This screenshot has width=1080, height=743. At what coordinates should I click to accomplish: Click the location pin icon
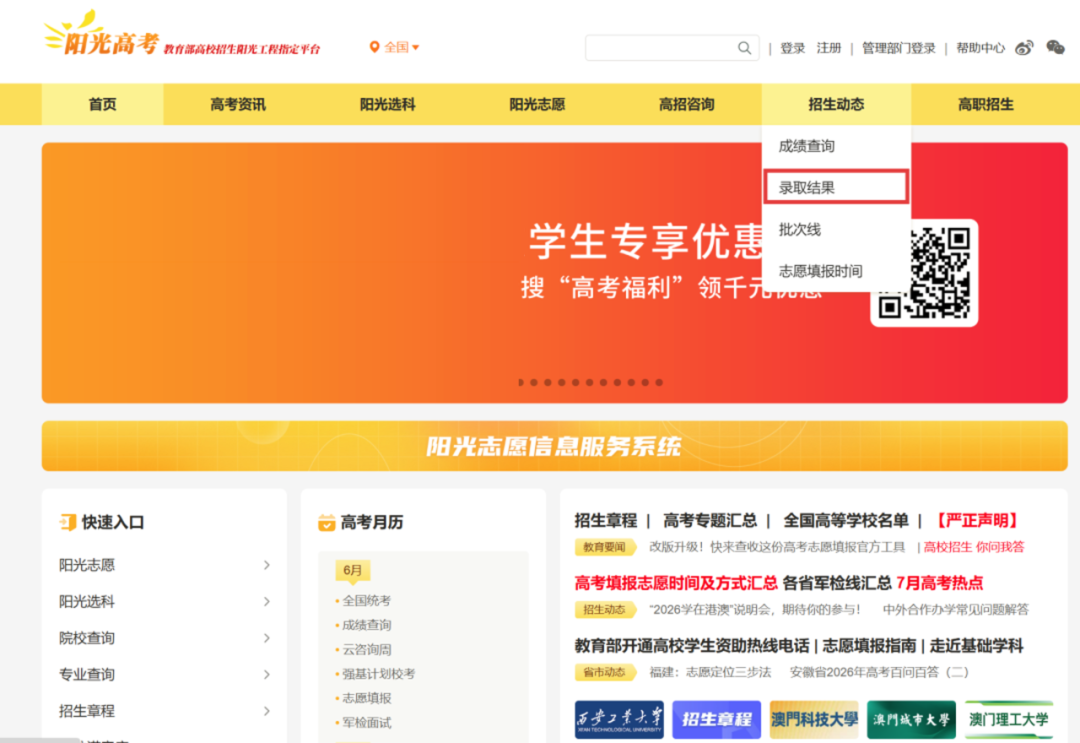coord(374,47)
